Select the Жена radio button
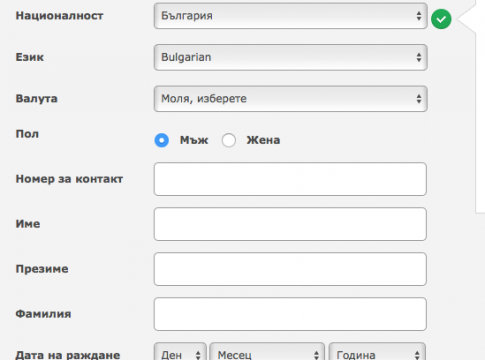The height and width of the screenshot is (360, 485). (x=229, y=140)
